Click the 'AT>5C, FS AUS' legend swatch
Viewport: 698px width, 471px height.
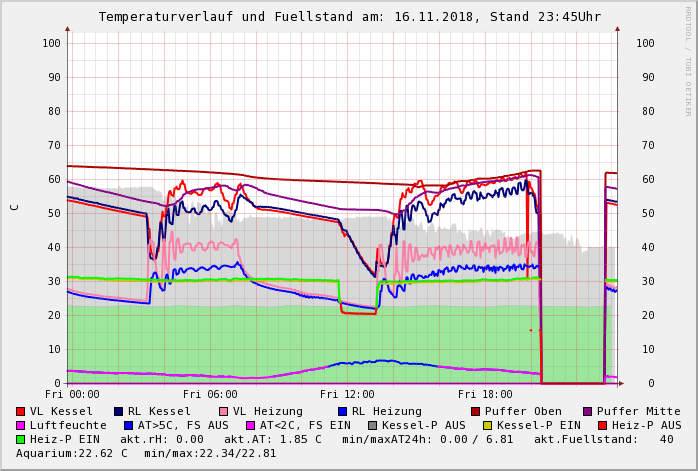point(129,425)
